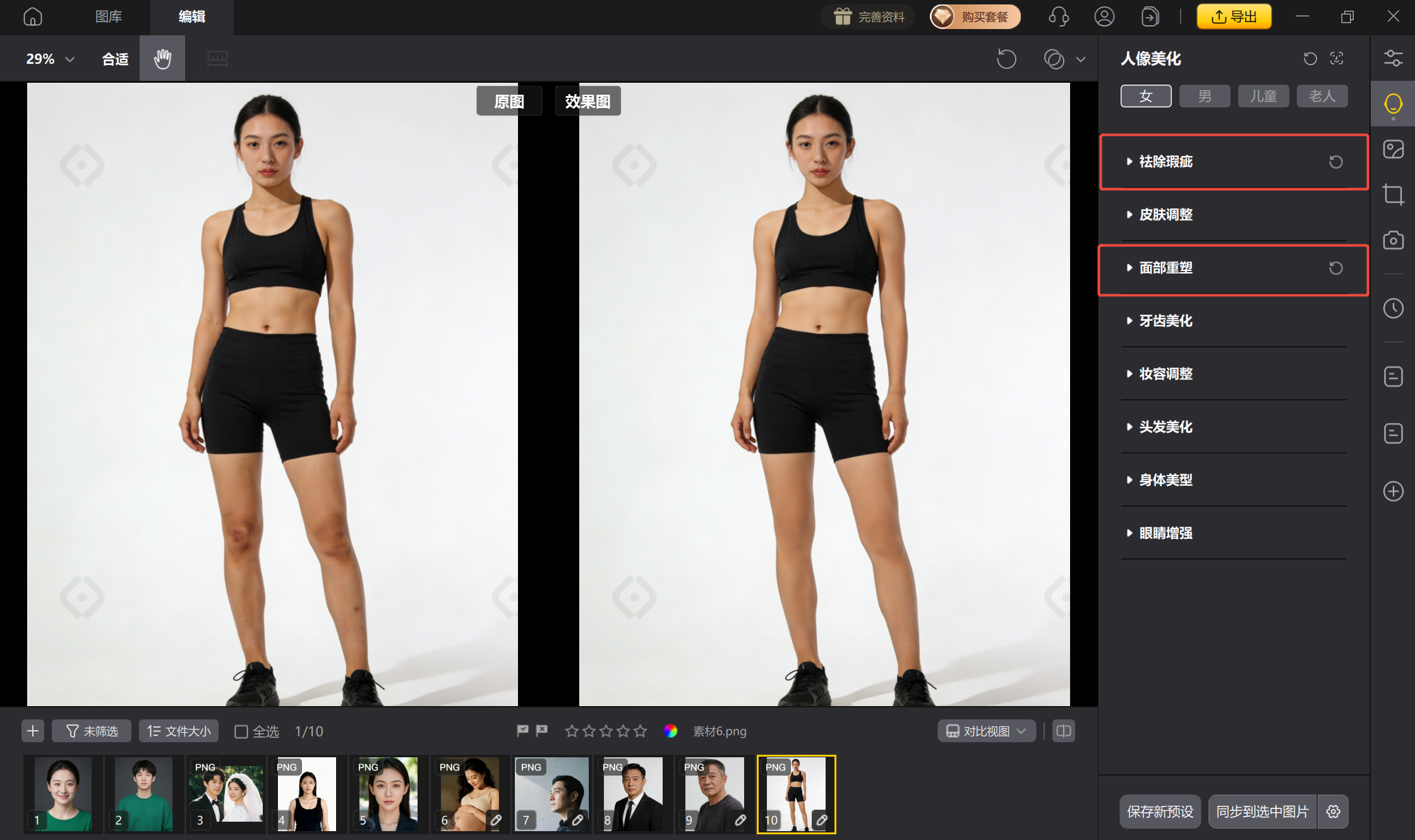The image size is (1415, 840).
Task: Click the home icon
Action: (x=33, y=16)
